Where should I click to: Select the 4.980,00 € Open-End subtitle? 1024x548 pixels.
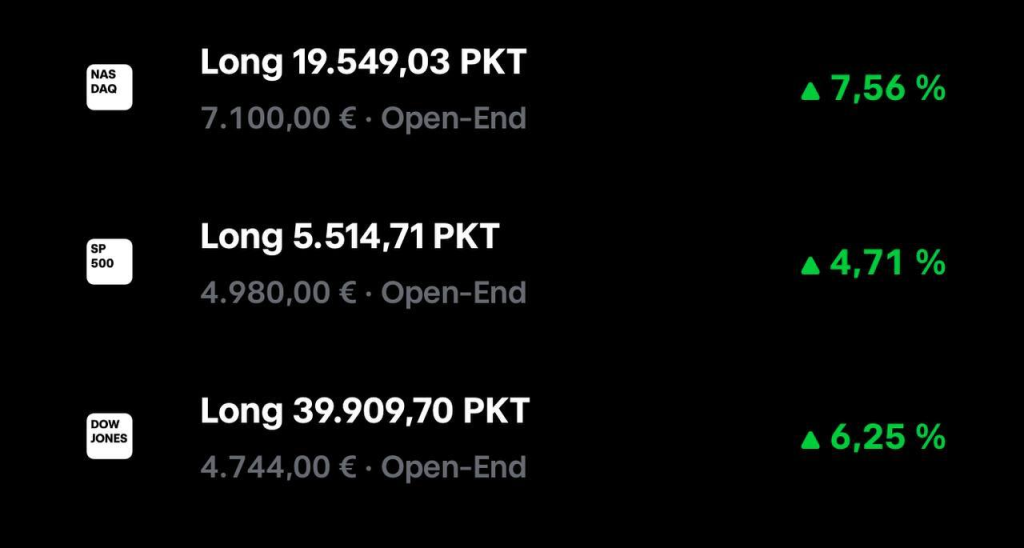[x=363, y=293]
